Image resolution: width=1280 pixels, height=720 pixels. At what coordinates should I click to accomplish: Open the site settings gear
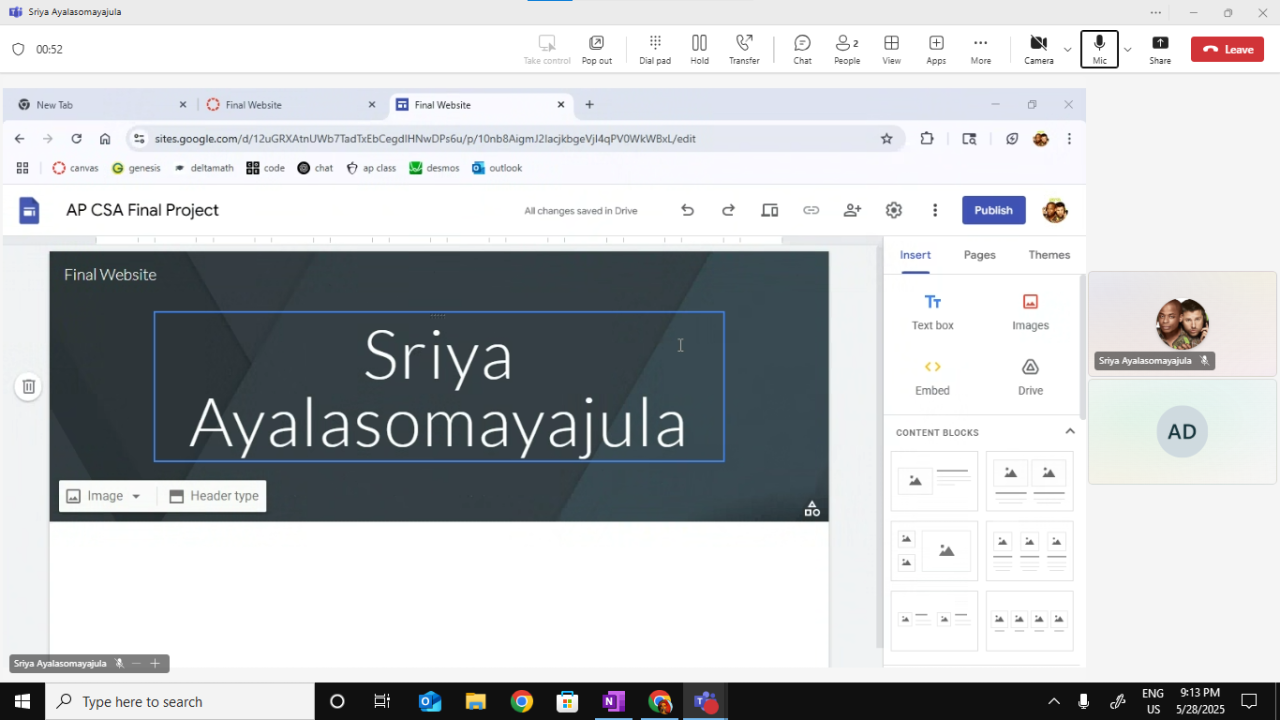[894, 210]
